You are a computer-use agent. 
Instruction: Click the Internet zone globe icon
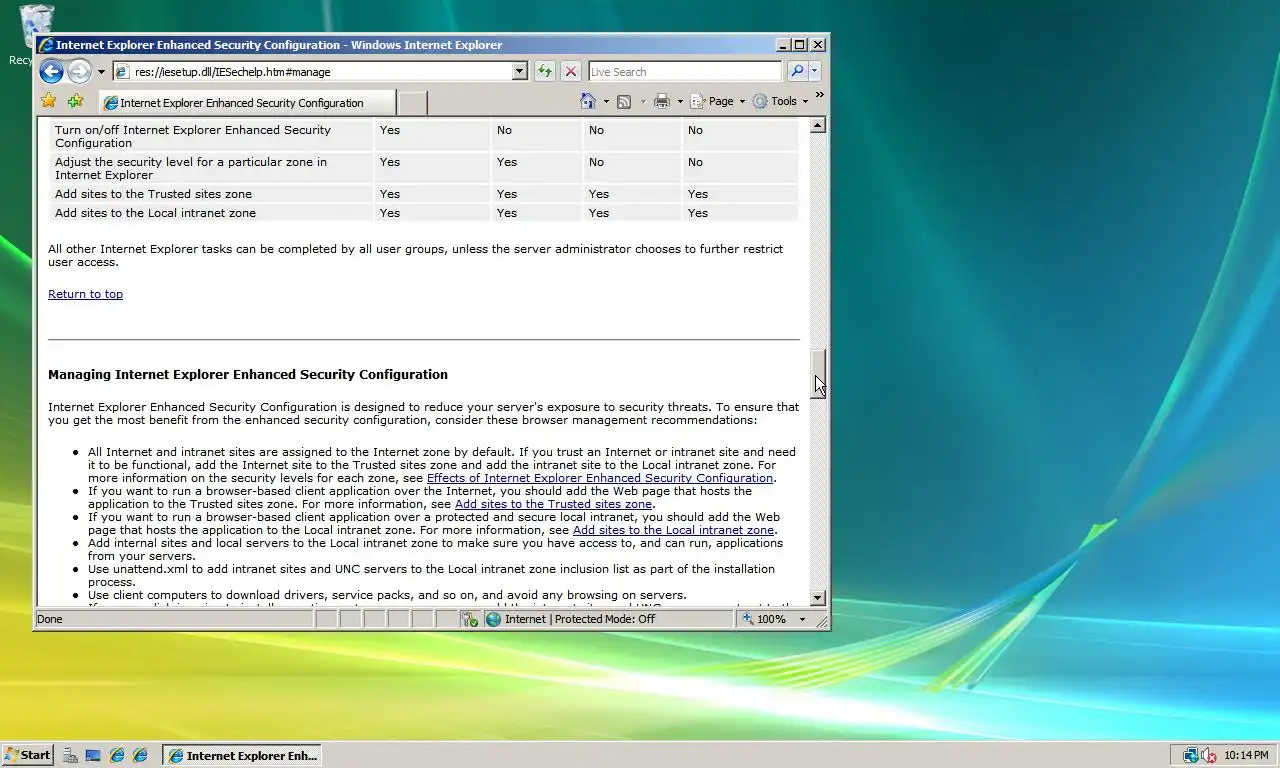coord(493,619)
